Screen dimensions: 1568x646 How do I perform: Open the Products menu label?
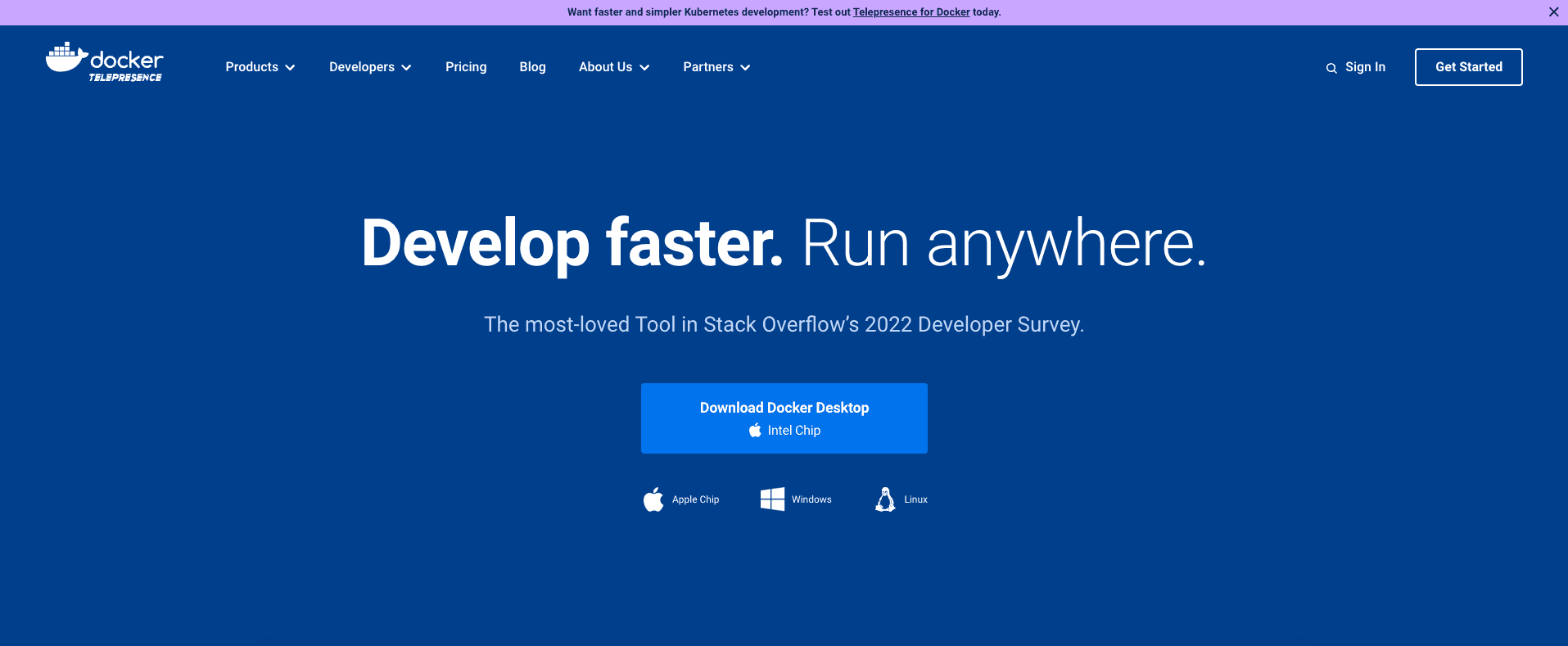[251, 67]
